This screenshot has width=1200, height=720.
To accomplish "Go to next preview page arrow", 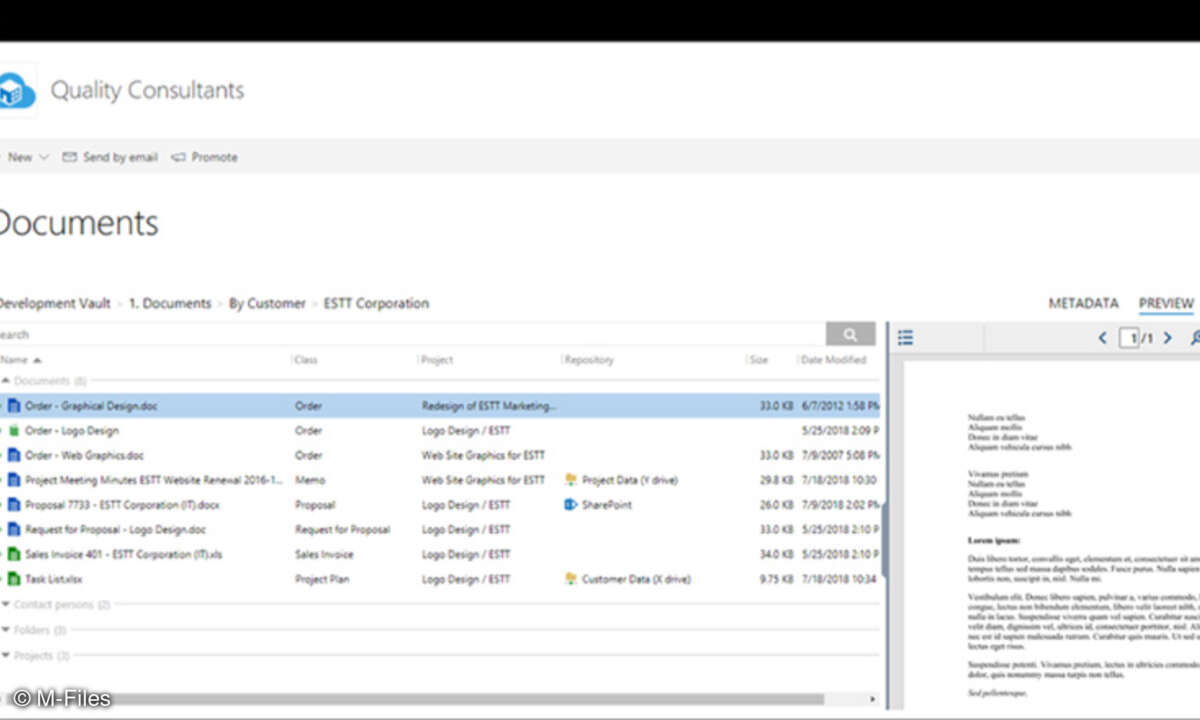I will click(x=1167, y=338).
